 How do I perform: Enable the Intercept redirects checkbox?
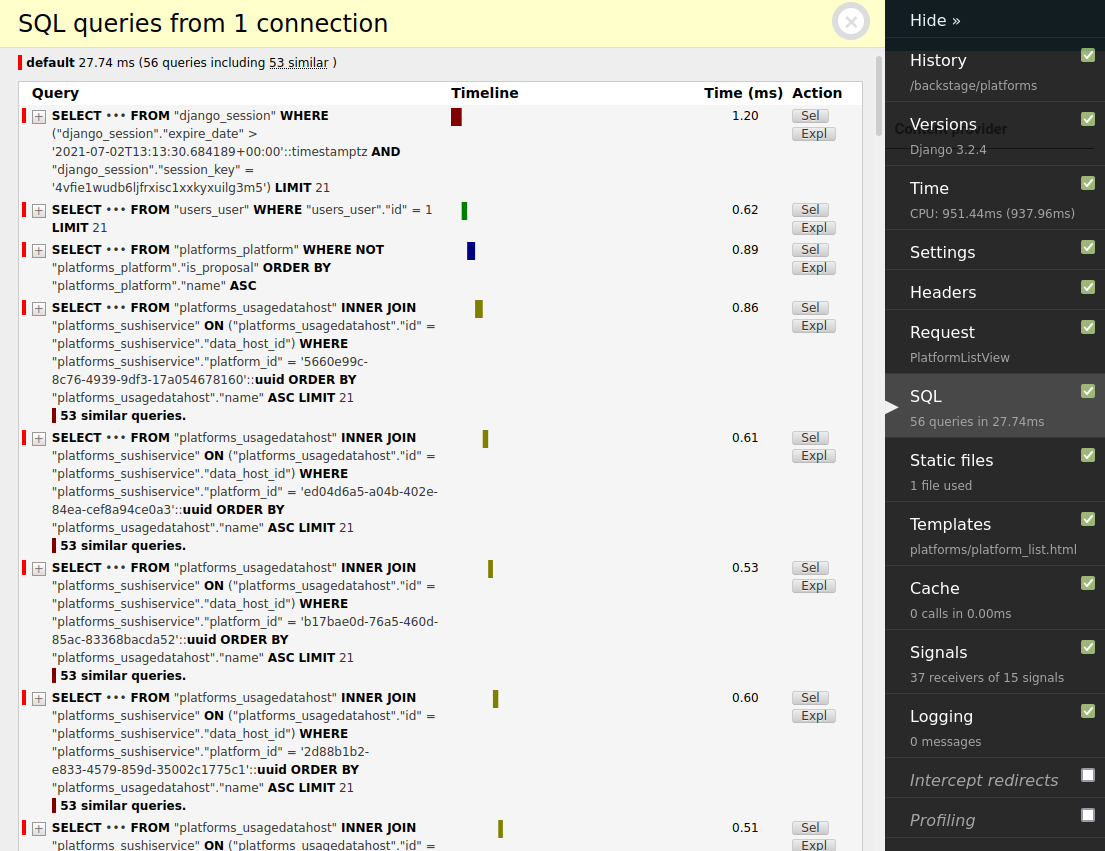(x=1089, y=775)
